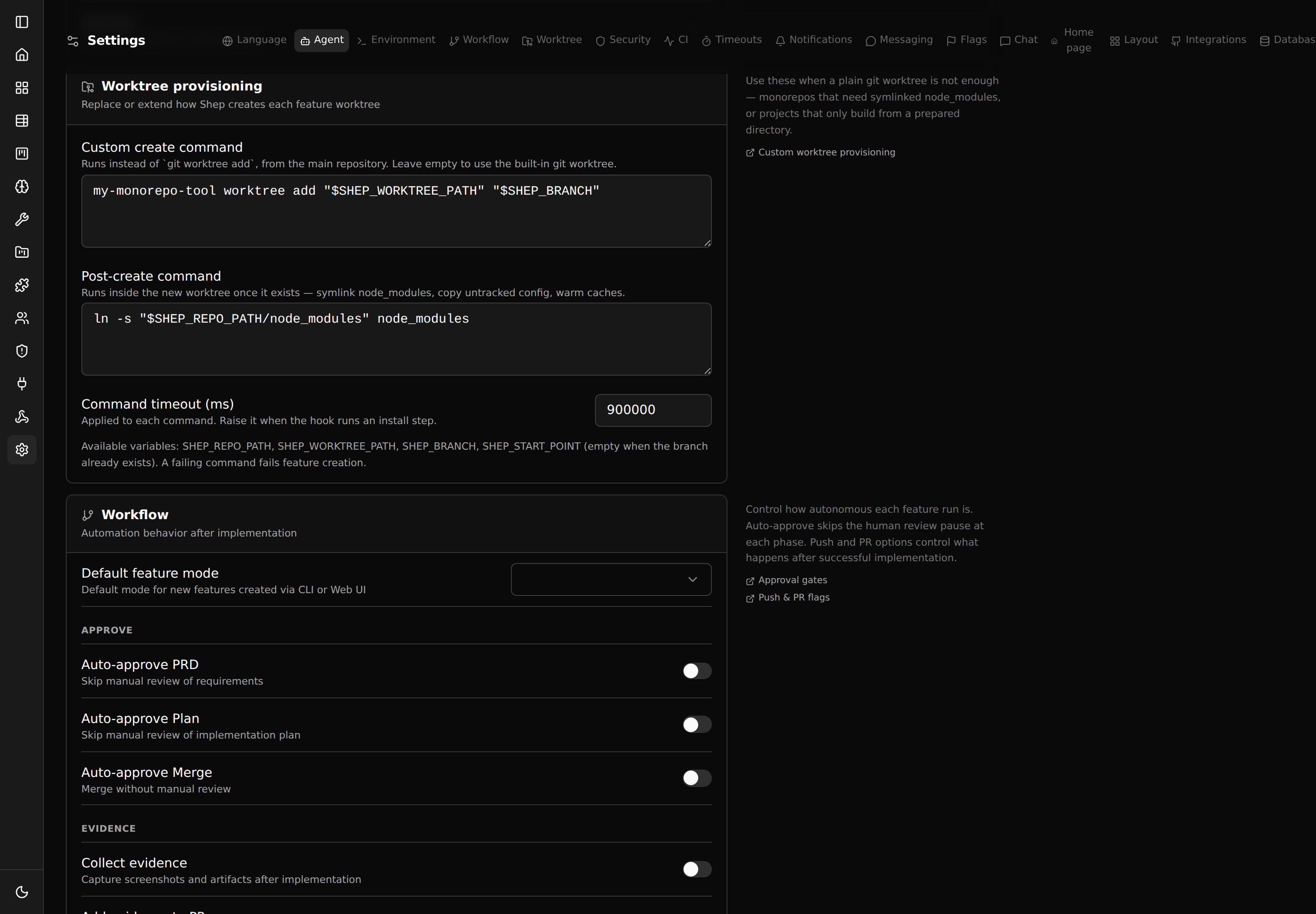Screen dimensions: 1316x914
Task: Open the brain icon in sidebar
Action: tap(22, 187)
